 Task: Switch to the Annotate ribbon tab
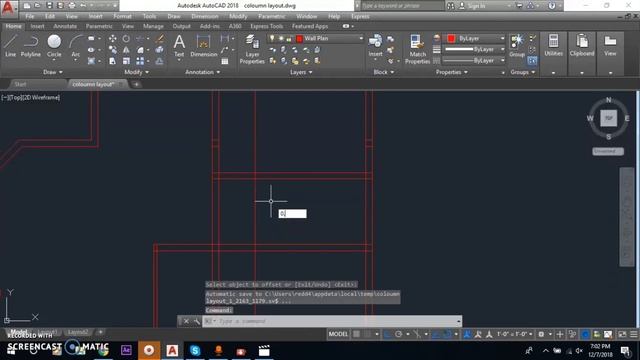[65, 26]
